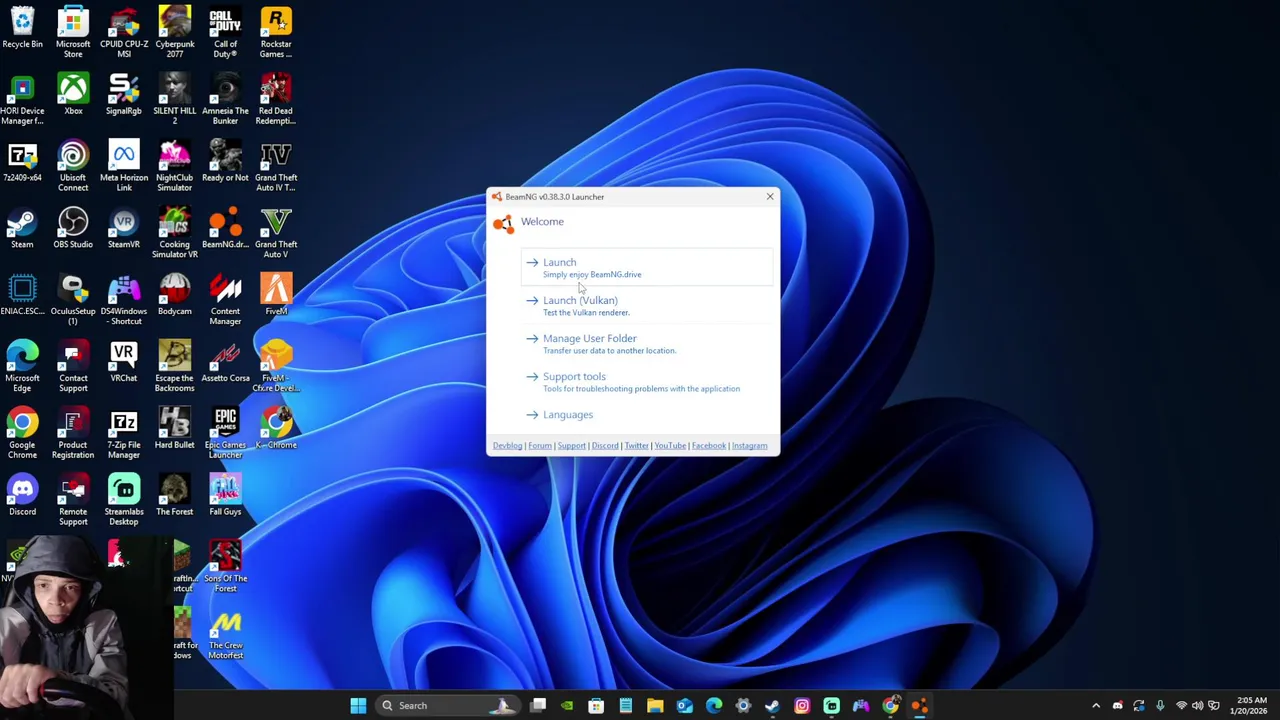
Task: Open the Devblog link
Action: pyautogui.click(x=507, y=446)
